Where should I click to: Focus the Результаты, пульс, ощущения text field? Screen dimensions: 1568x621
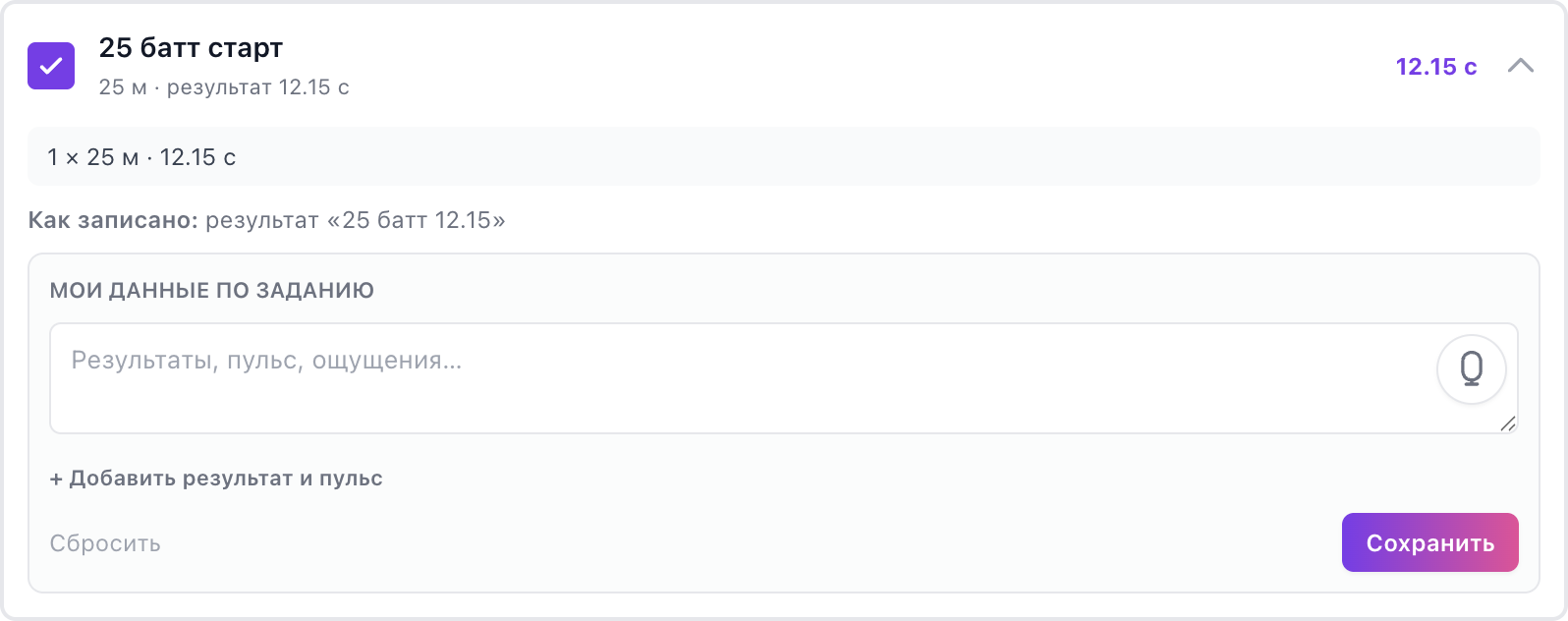(784, 378)
